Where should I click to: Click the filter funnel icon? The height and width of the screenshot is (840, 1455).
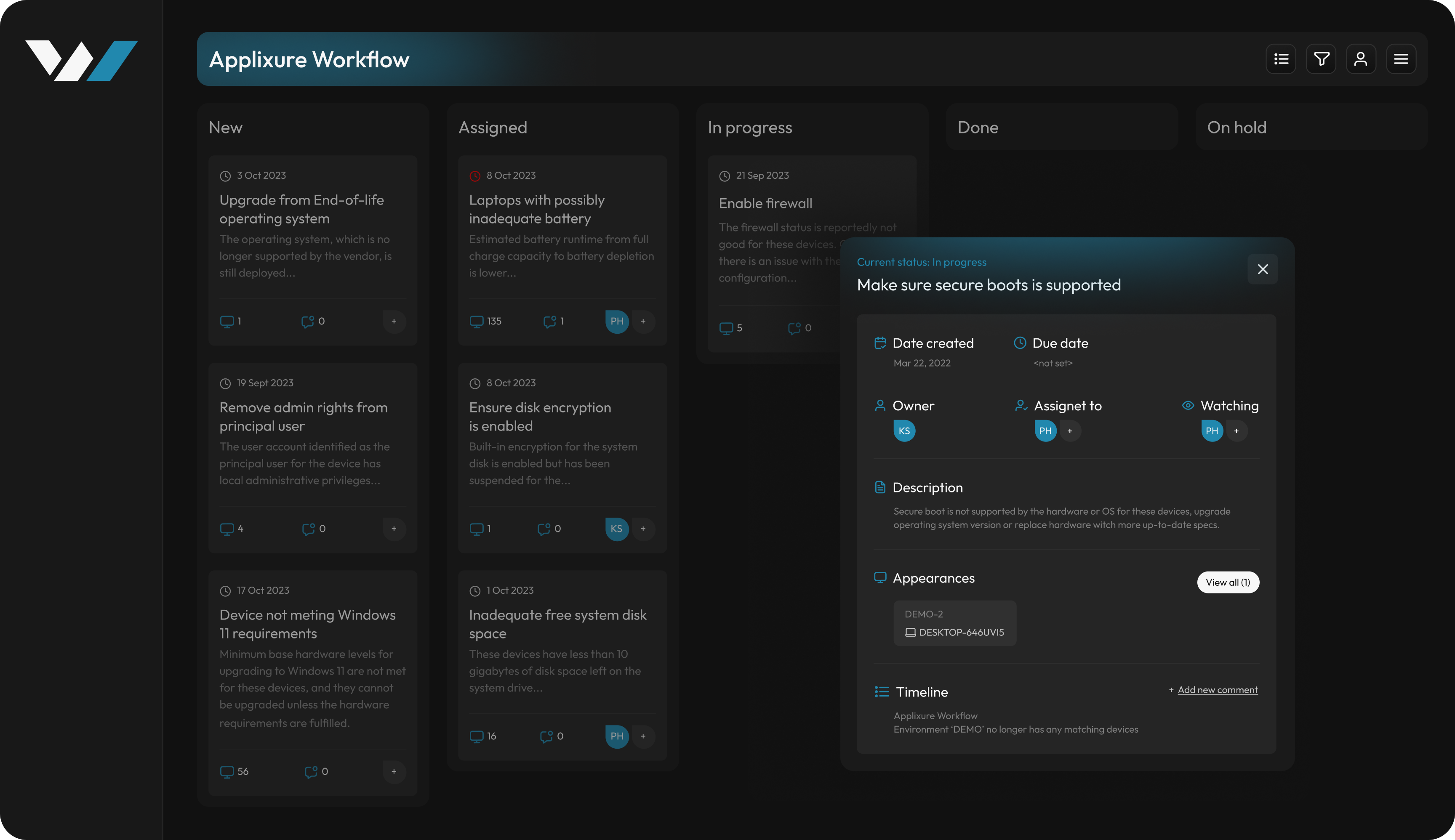[x=1321, y=59]
